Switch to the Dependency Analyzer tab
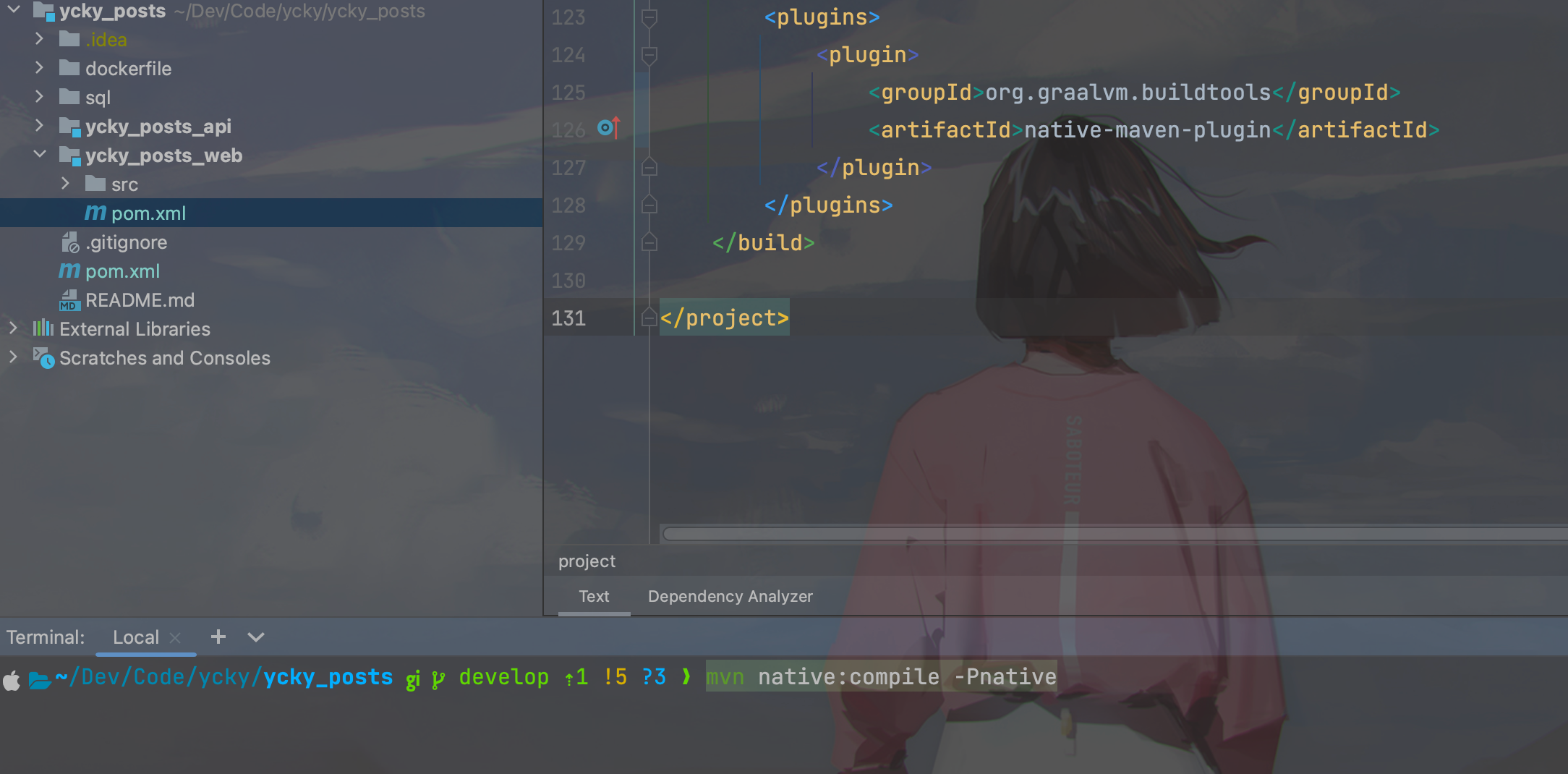1568x774 pixels. pos(730,596)
